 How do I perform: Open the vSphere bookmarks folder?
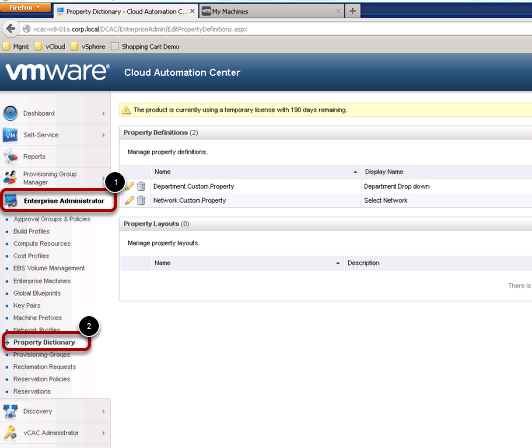pyautogui.click(x=88, y=46)
